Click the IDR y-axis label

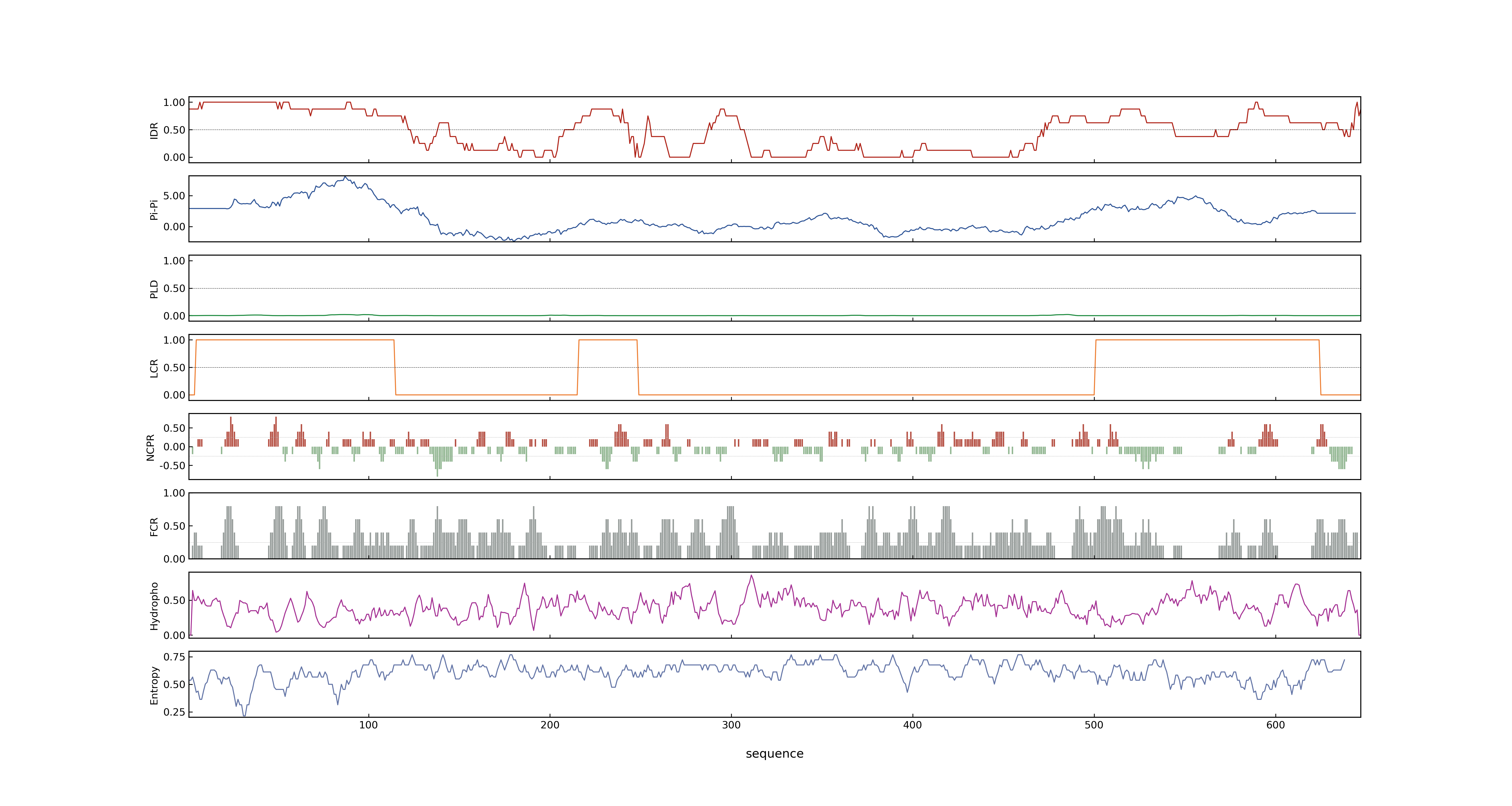click(154, 130)
